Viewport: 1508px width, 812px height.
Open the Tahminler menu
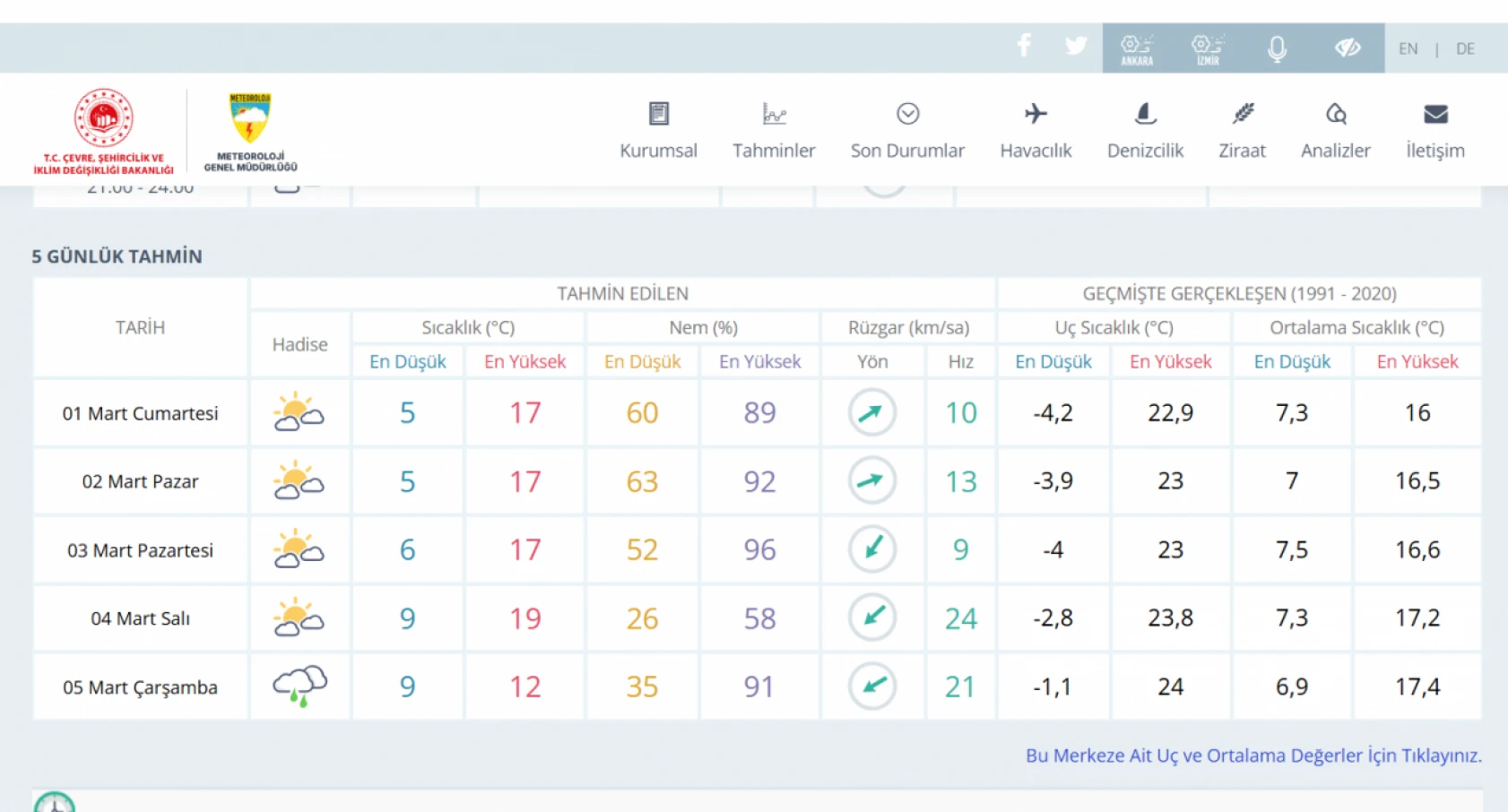pos(774,131)
